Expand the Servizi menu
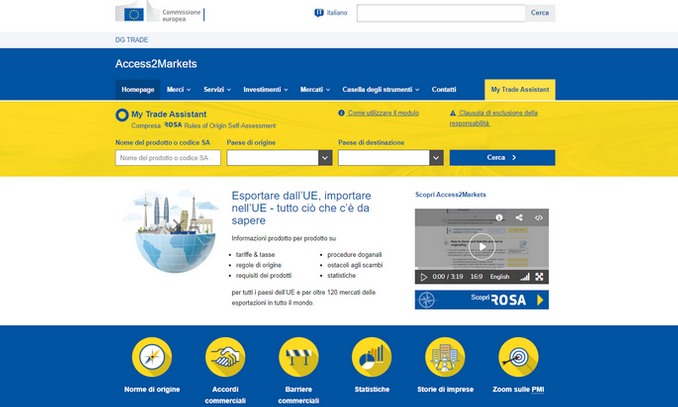Screen dimensions: 678x407 pos(217,90)
